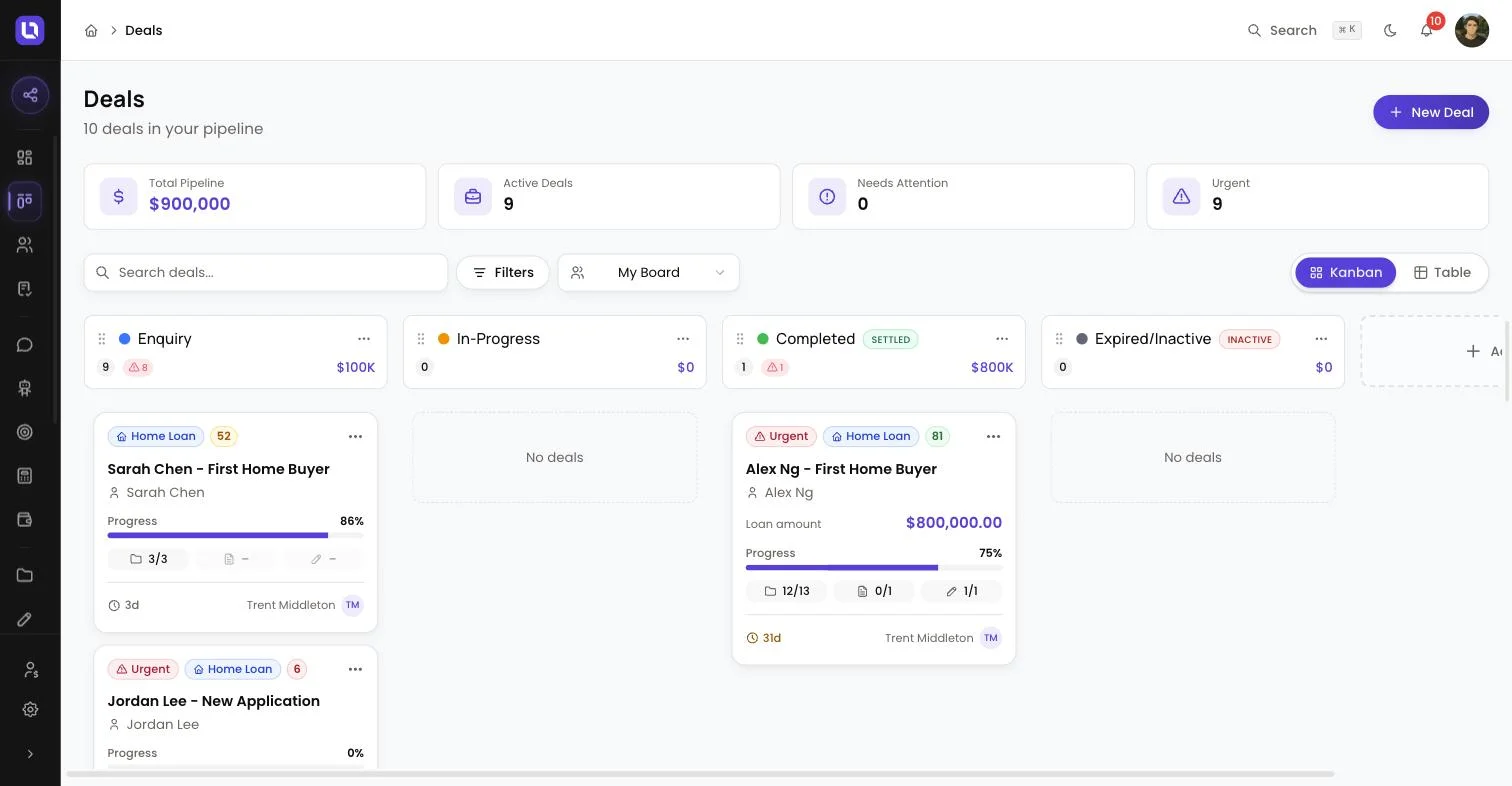
Task: Open the settings gear in sidebar
Action: click(30, 709)
